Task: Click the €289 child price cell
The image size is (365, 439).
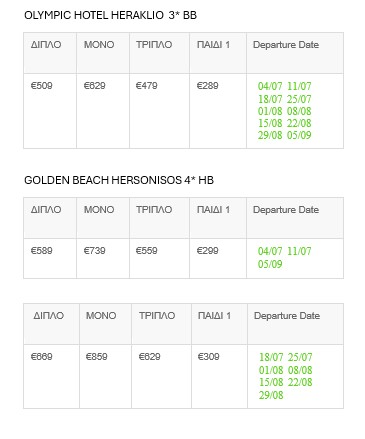Action: pos(208,86)
